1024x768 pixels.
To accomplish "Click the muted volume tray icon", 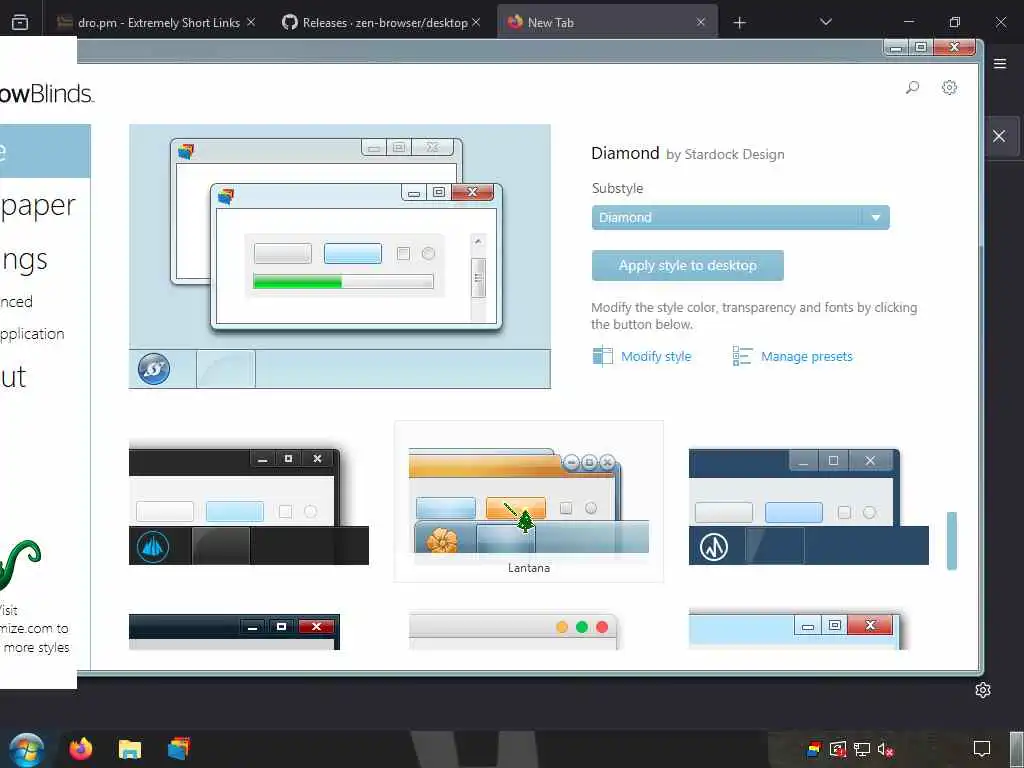I will pos(886,749).
